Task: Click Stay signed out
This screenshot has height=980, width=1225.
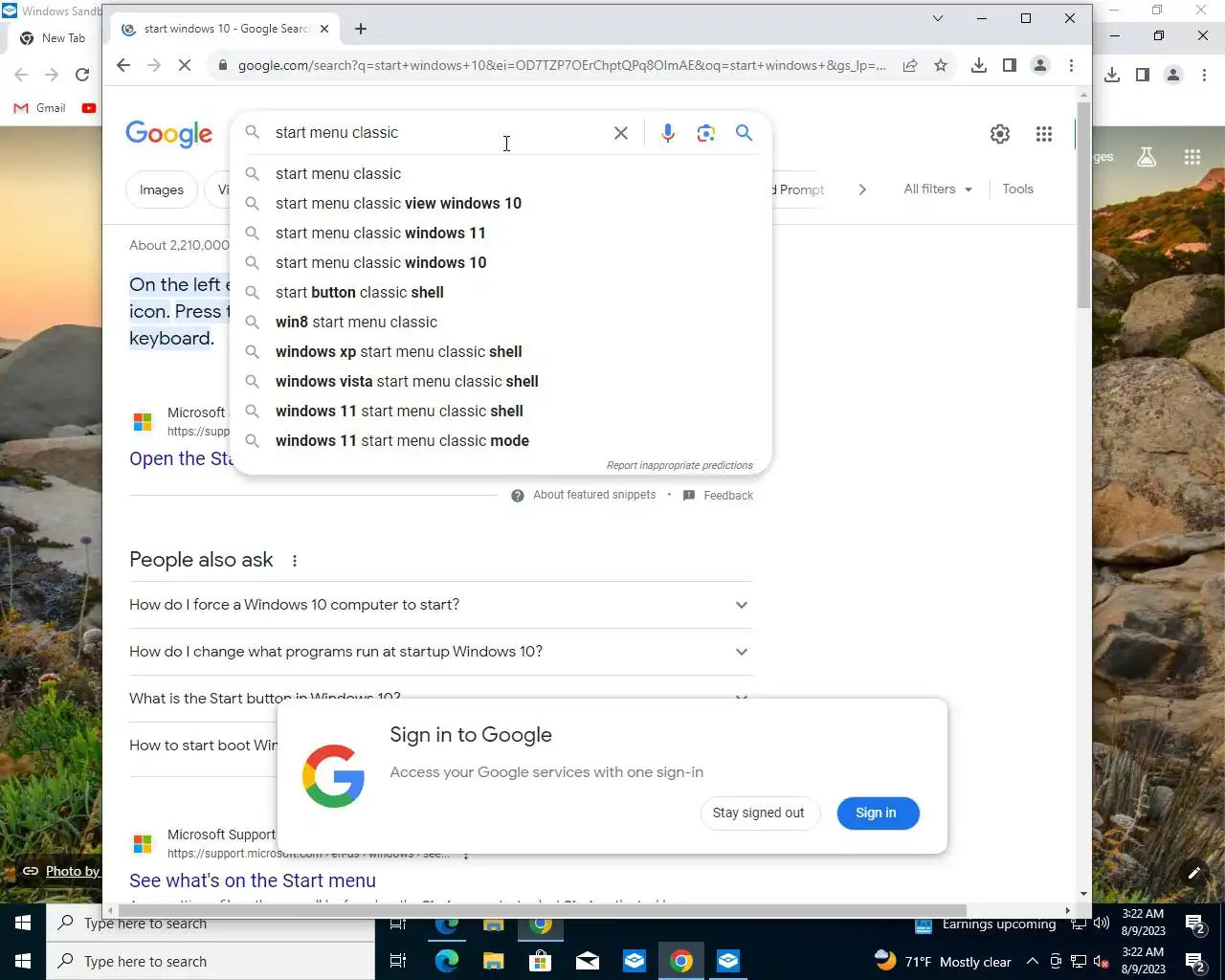Action: pos(759,813)
